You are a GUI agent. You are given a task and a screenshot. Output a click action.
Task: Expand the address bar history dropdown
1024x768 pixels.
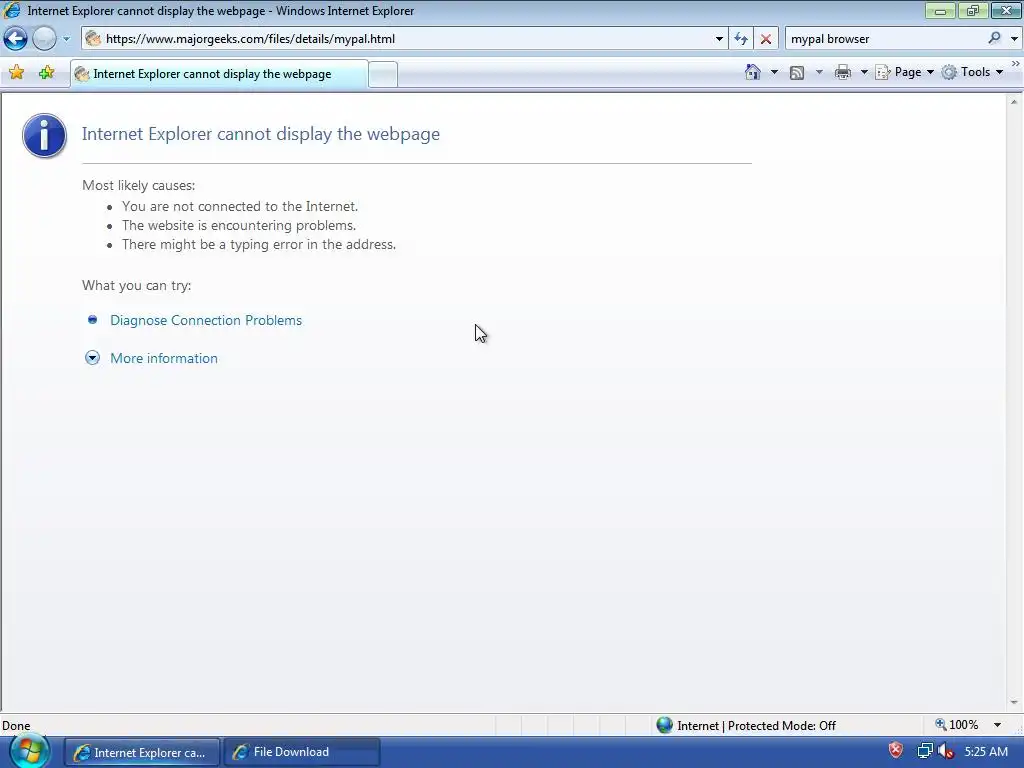(x=719, y=39)
